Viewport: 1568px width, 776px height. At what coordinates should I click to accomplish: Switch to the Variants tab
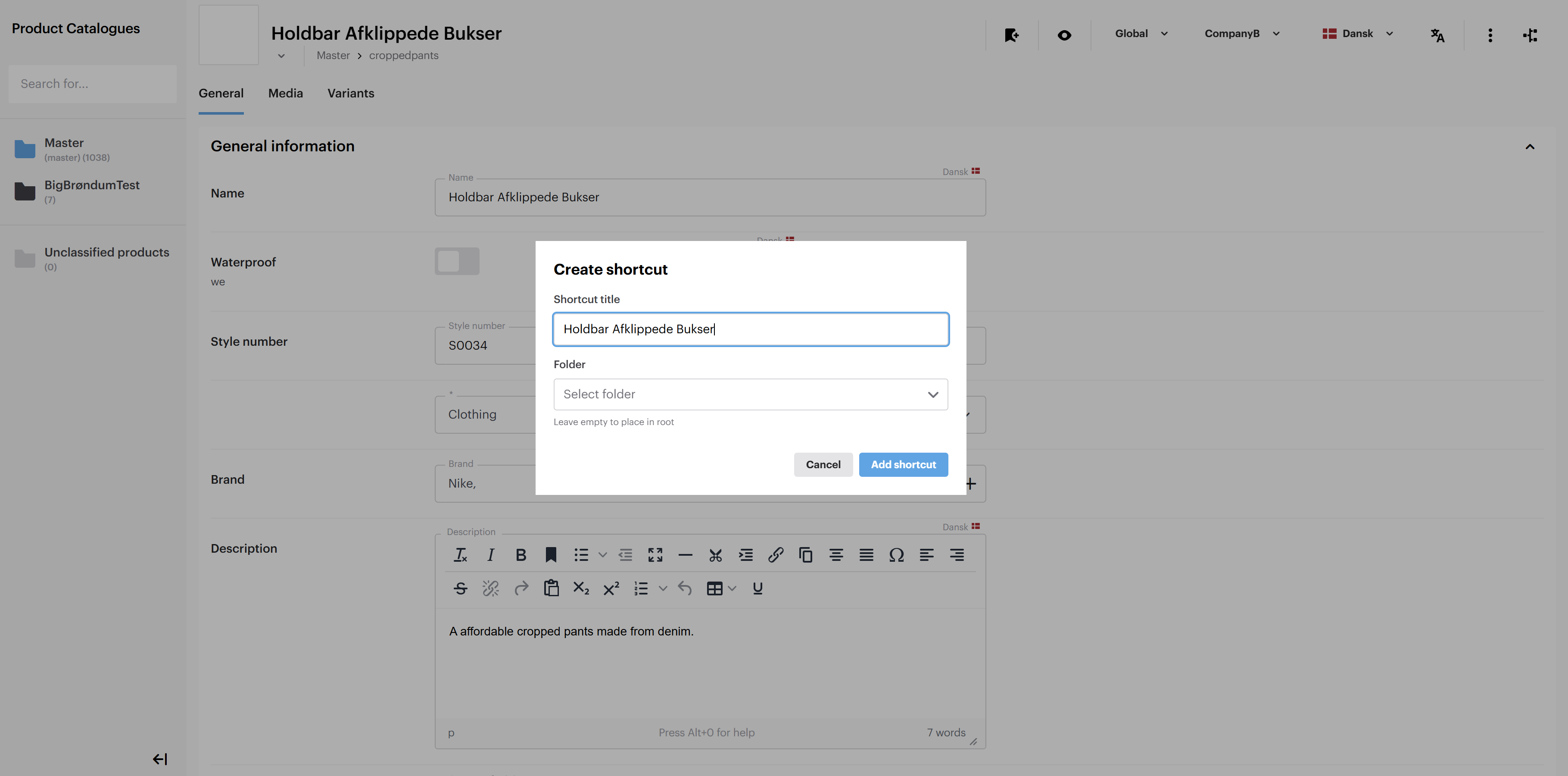[351, 93]
